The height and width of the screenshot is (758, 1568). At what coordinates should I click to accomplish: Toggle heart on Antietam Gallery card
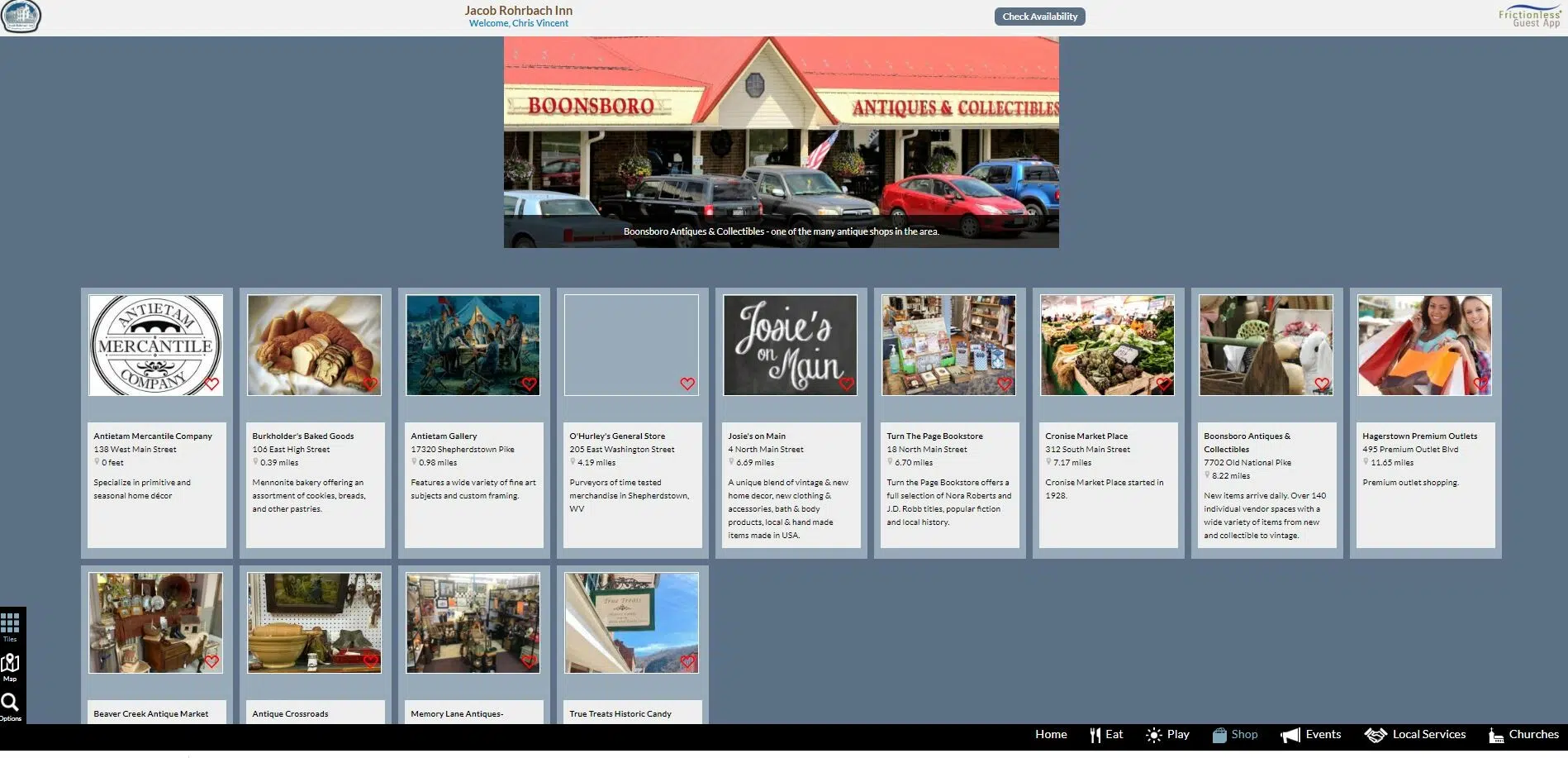coord(529,384)
